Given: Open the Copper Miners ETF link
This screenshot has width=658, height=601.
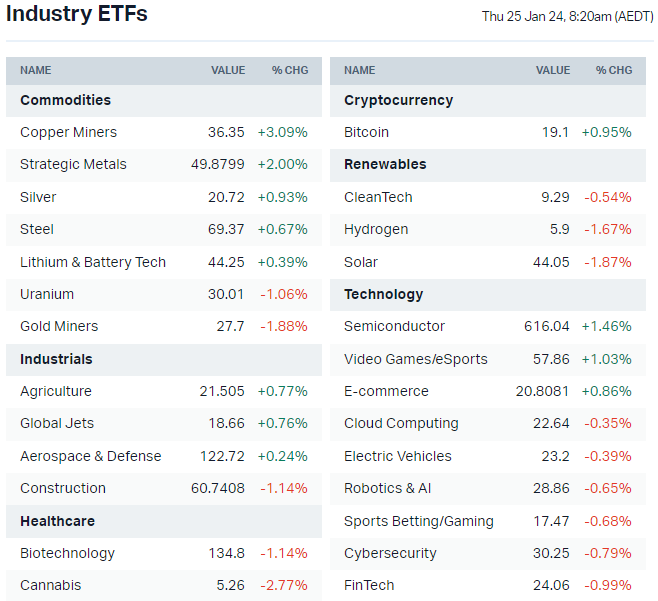Looking at the screenshot, I should 68,132.
